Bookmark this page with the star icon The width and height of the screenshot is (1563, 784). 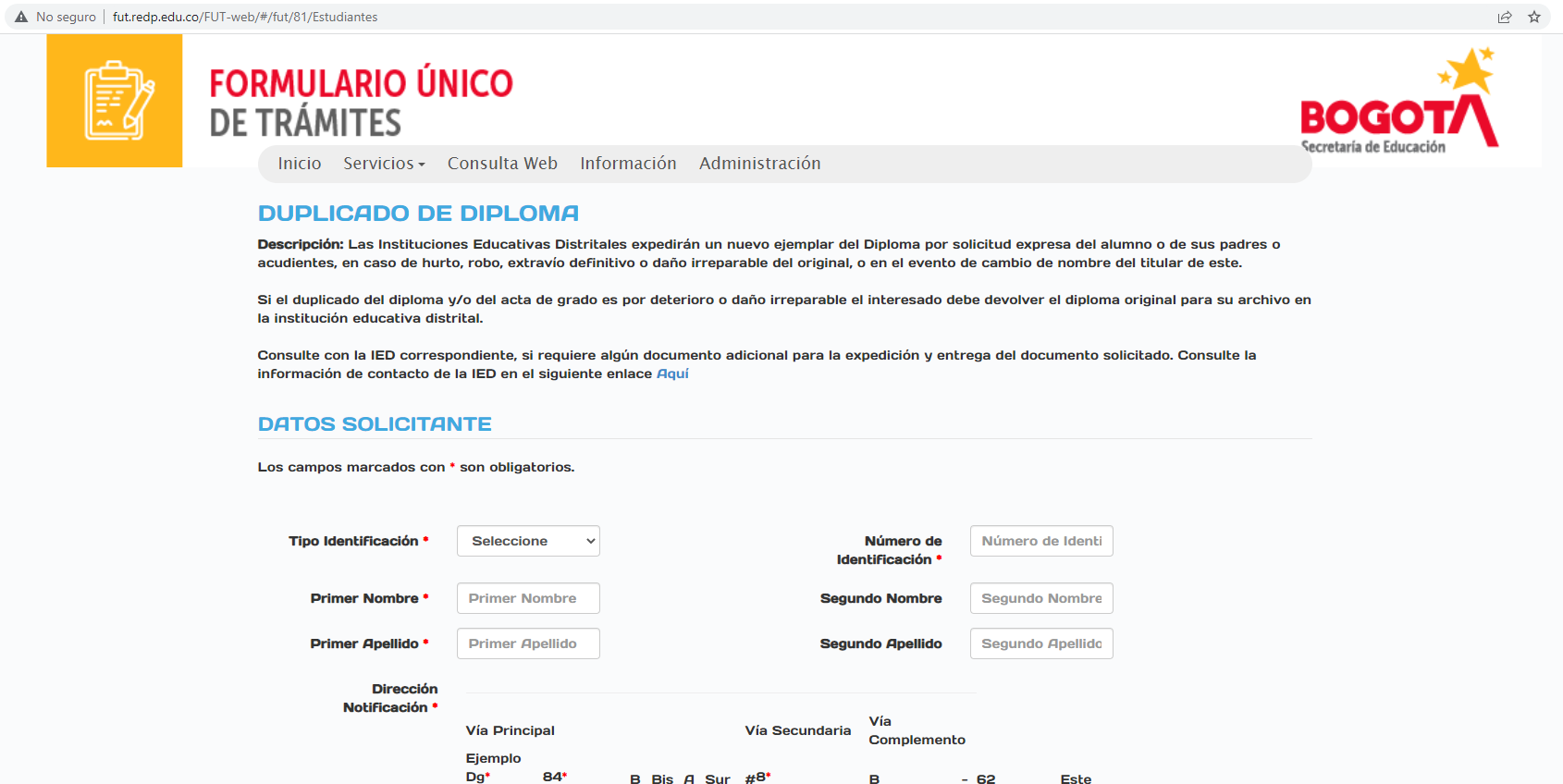[1534, 17]
